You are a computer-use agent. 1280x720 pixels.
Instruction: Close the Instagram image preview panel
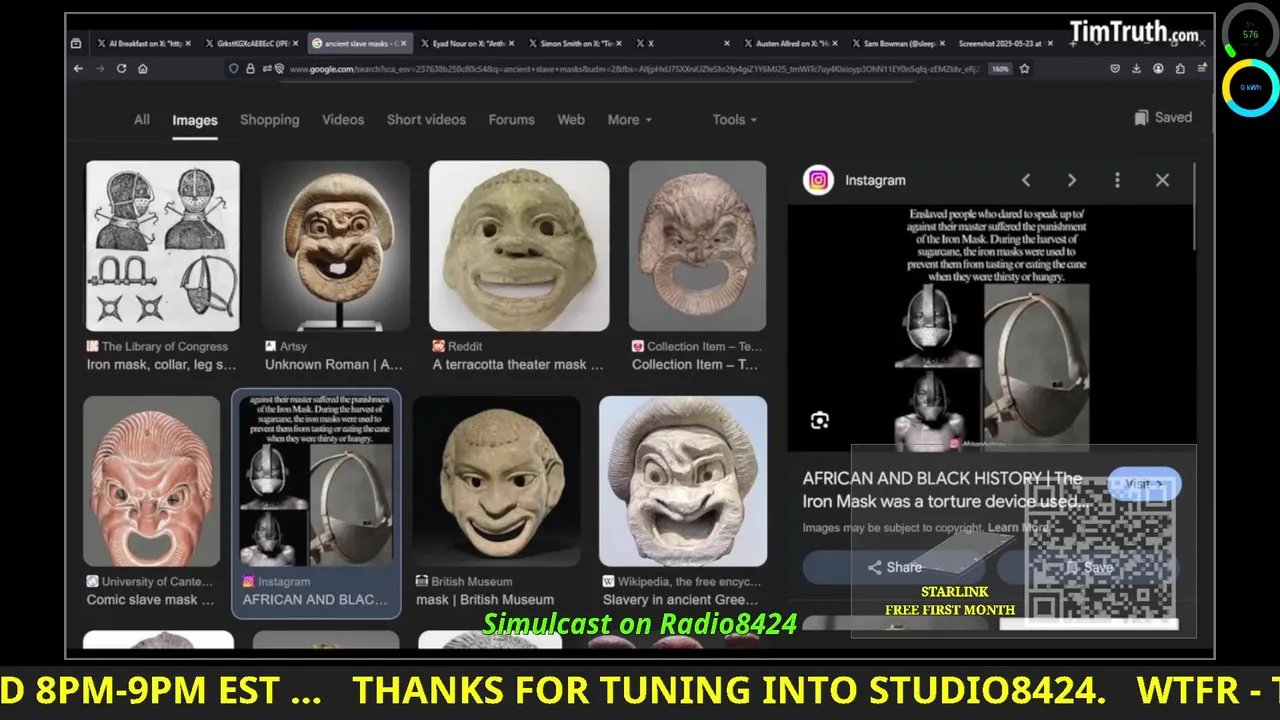pos(1162,180)
